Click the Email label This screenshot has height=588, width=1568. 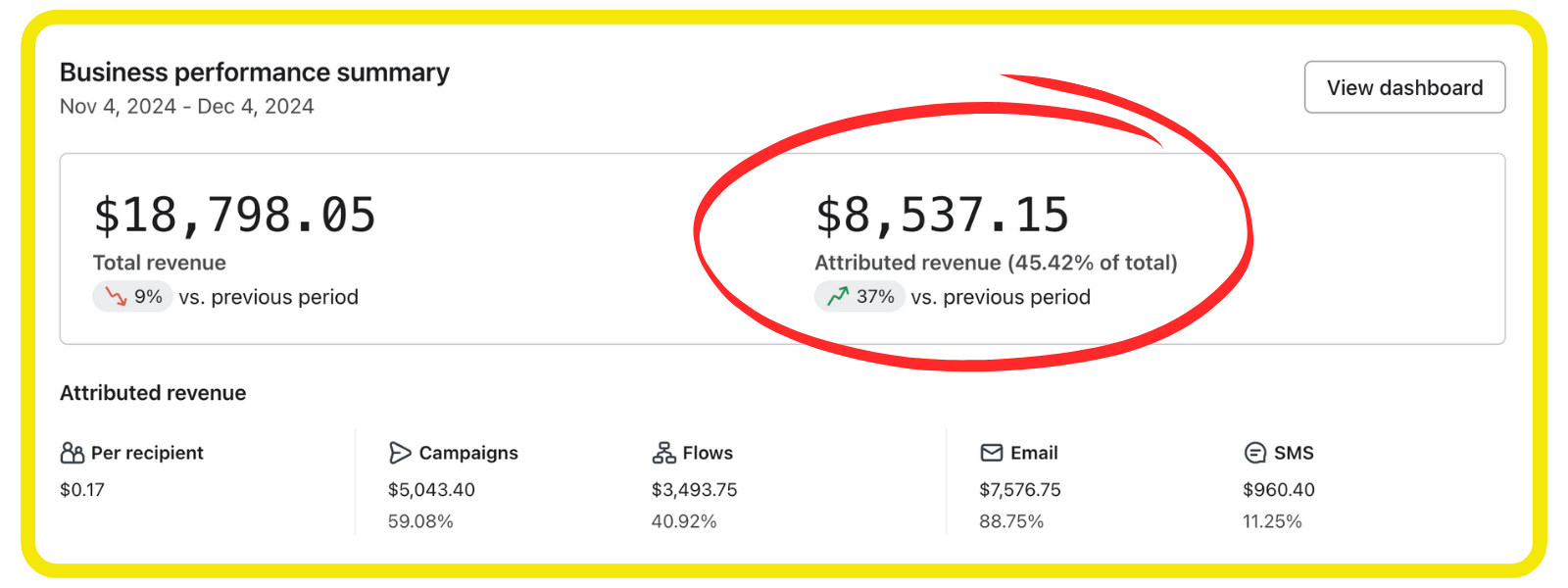click(1034, 453)
